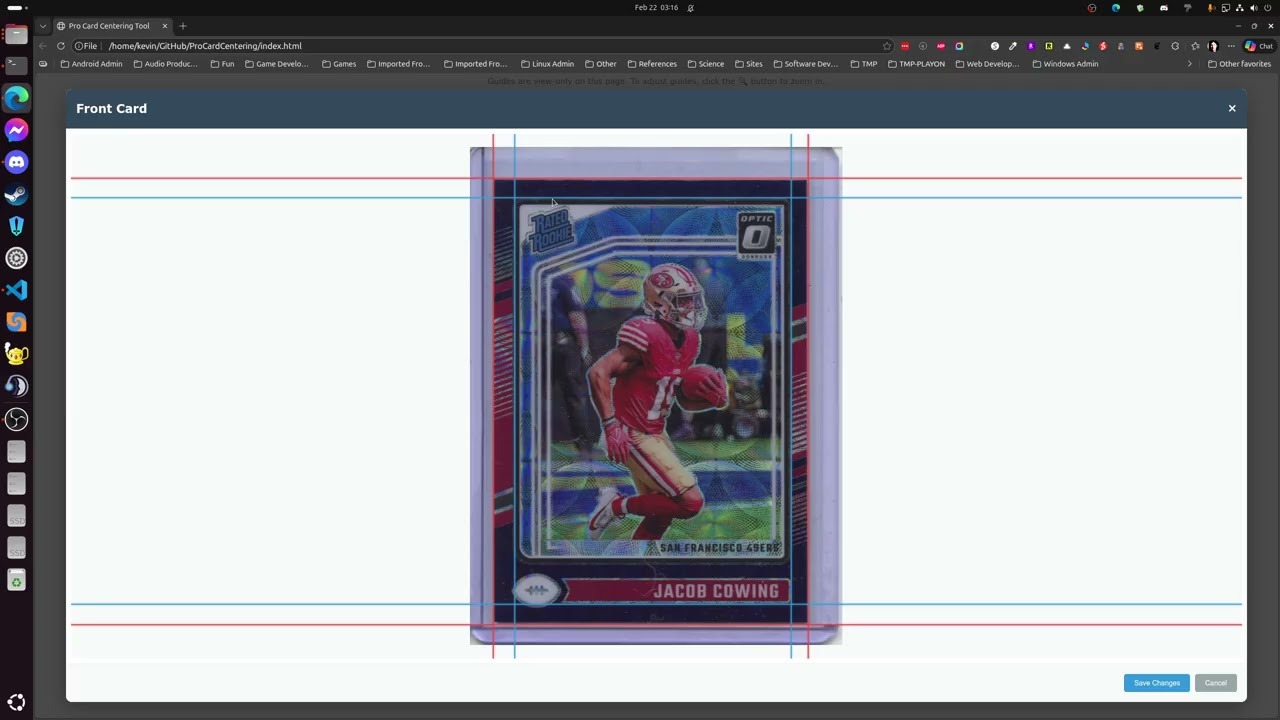
Task: Open the Favorites hub icon
Action: (x=1195, y=46)
